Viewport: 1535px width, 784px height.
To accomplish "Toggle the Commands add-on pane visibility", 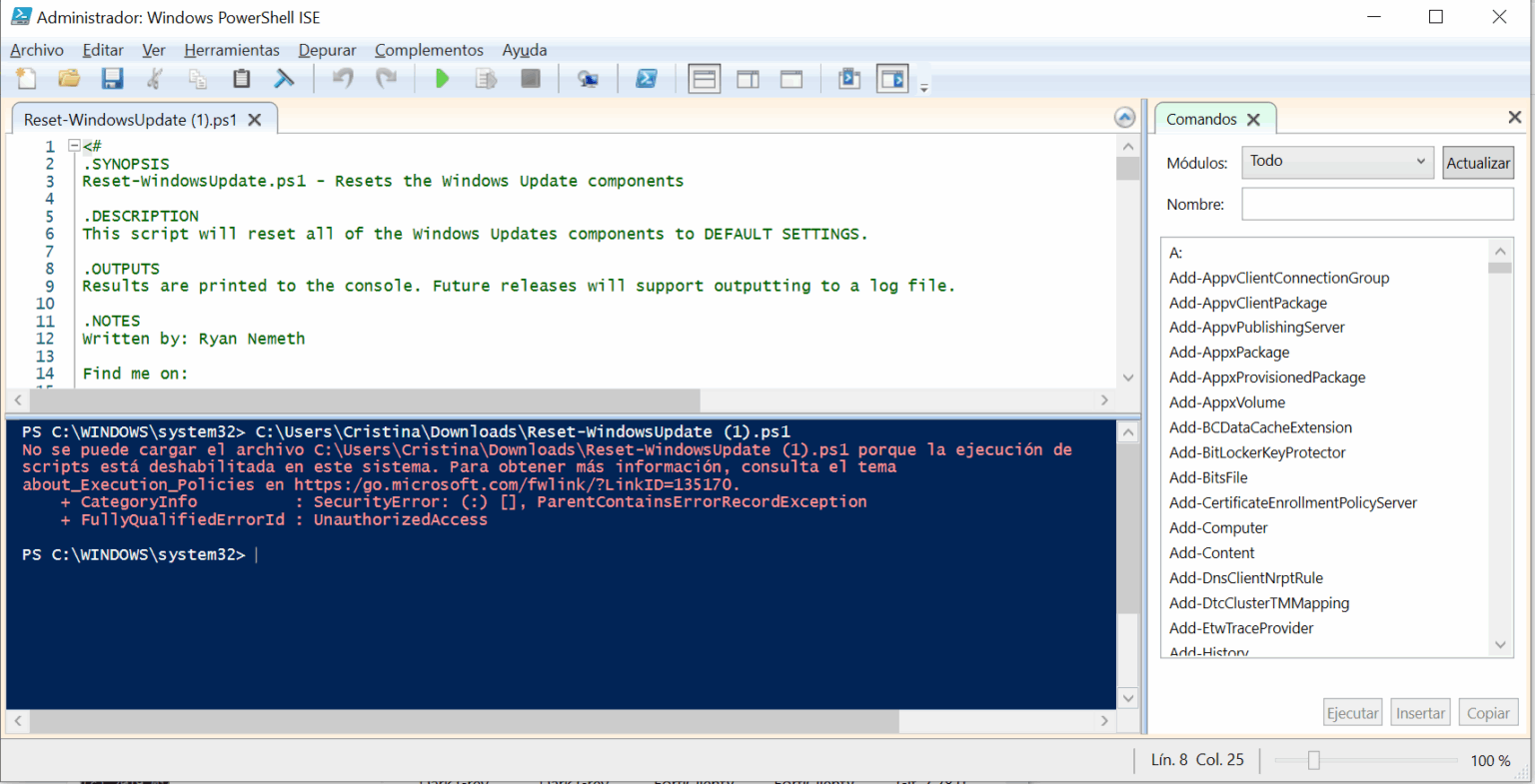I will [x=891, y=79].
